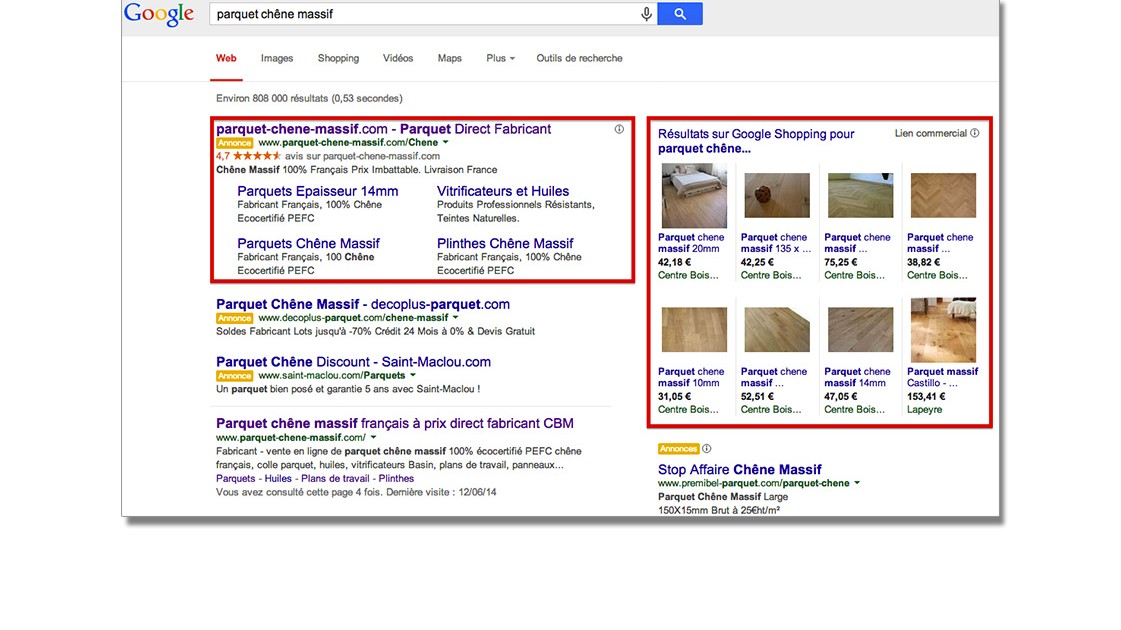The image size is (1121, 630).
Task: Click the 47,05 € price
Action: [x=841, y=396]
